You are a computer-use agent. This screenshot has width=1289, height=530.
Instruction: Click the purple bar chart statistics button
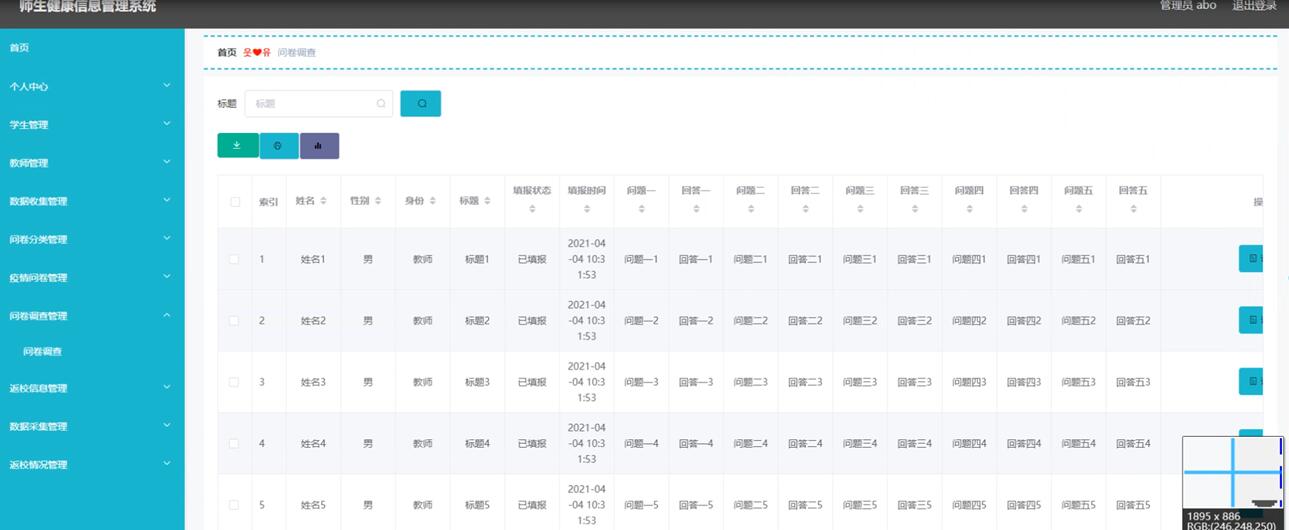coord(319,146)
